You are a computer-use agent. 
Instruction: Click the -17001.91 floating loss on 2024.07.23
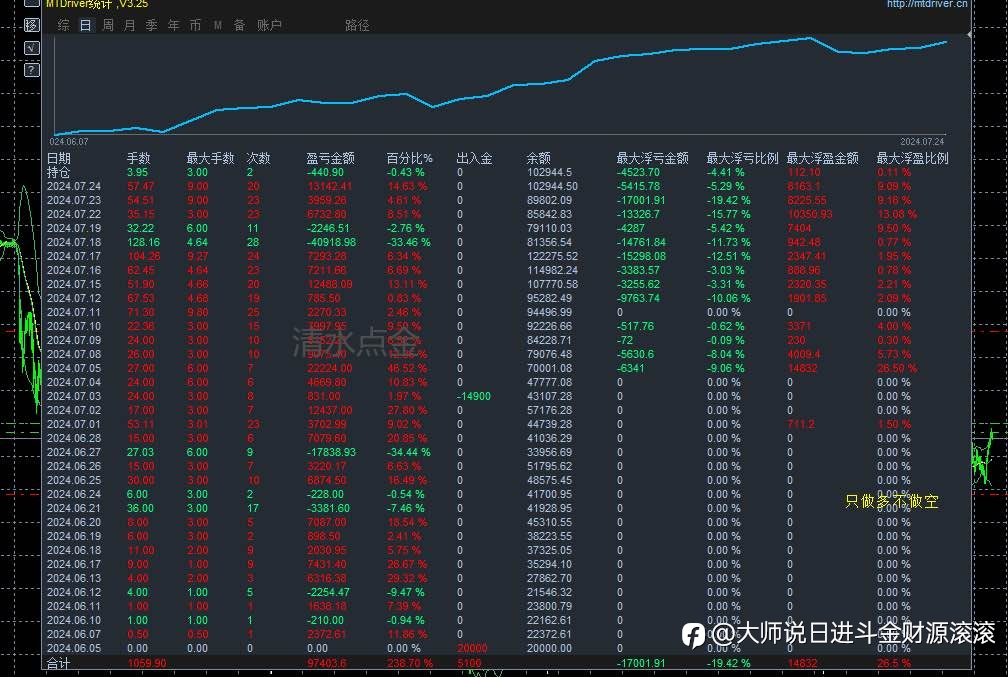click(641, 201)
